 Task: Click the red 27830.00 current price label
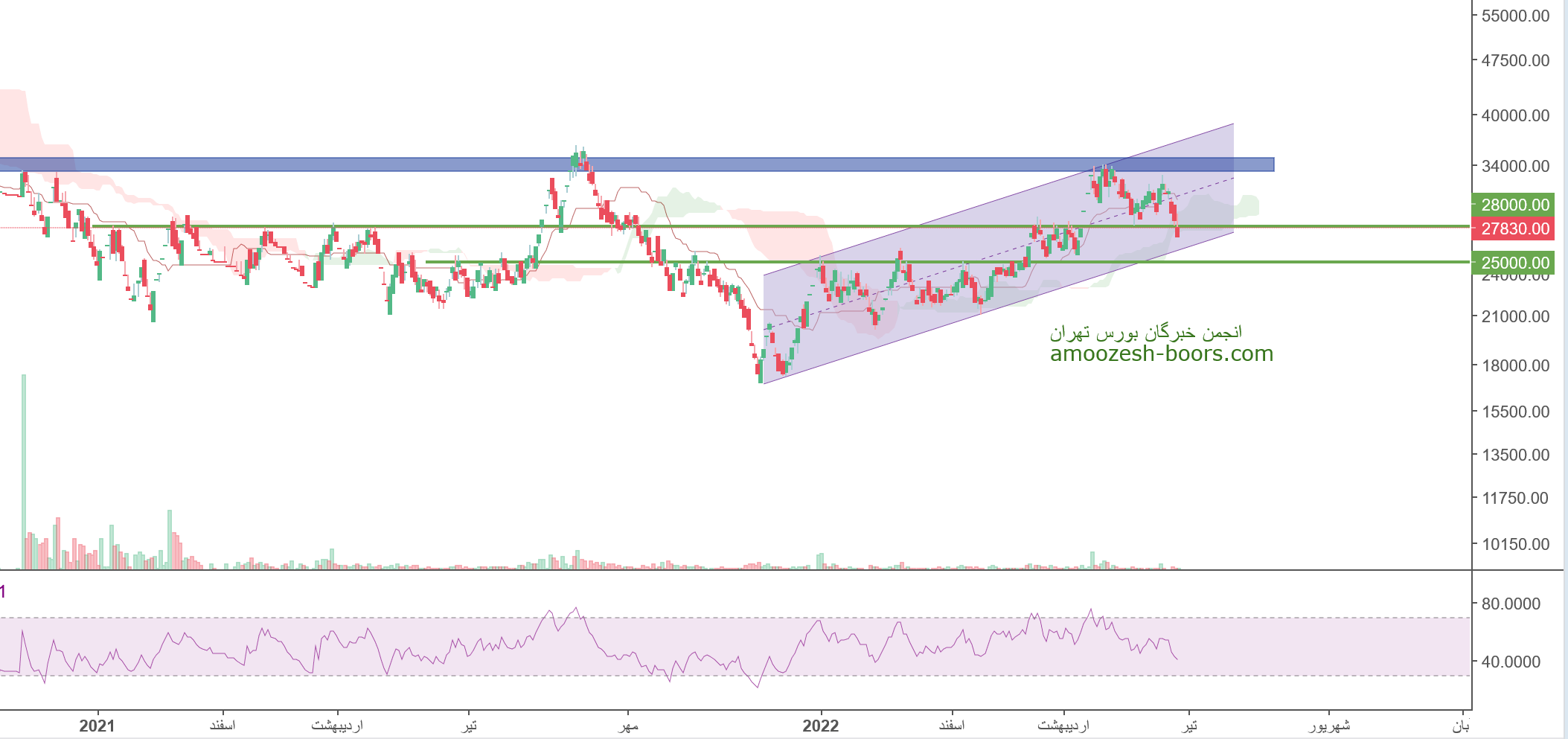(x=1514, y=228)
